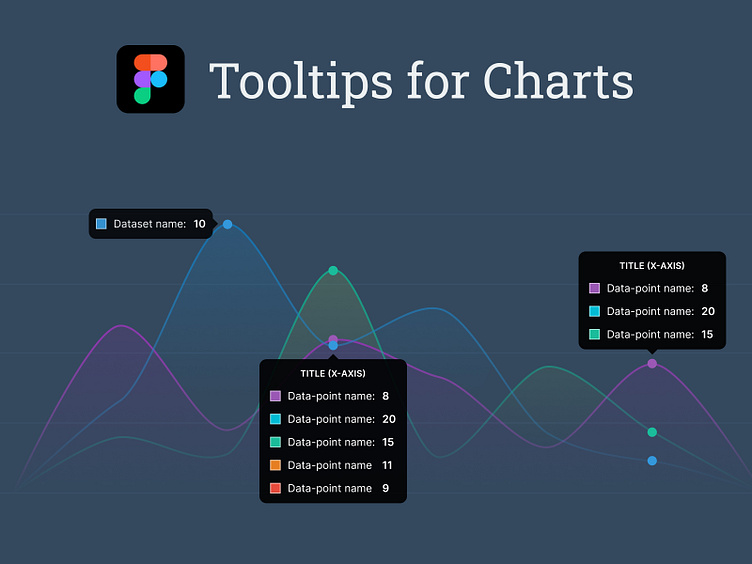Click 'TITLE (X-AXIS)' in the right tooltip
Viewport: 752px width, 564px height.
coord(652,266)
